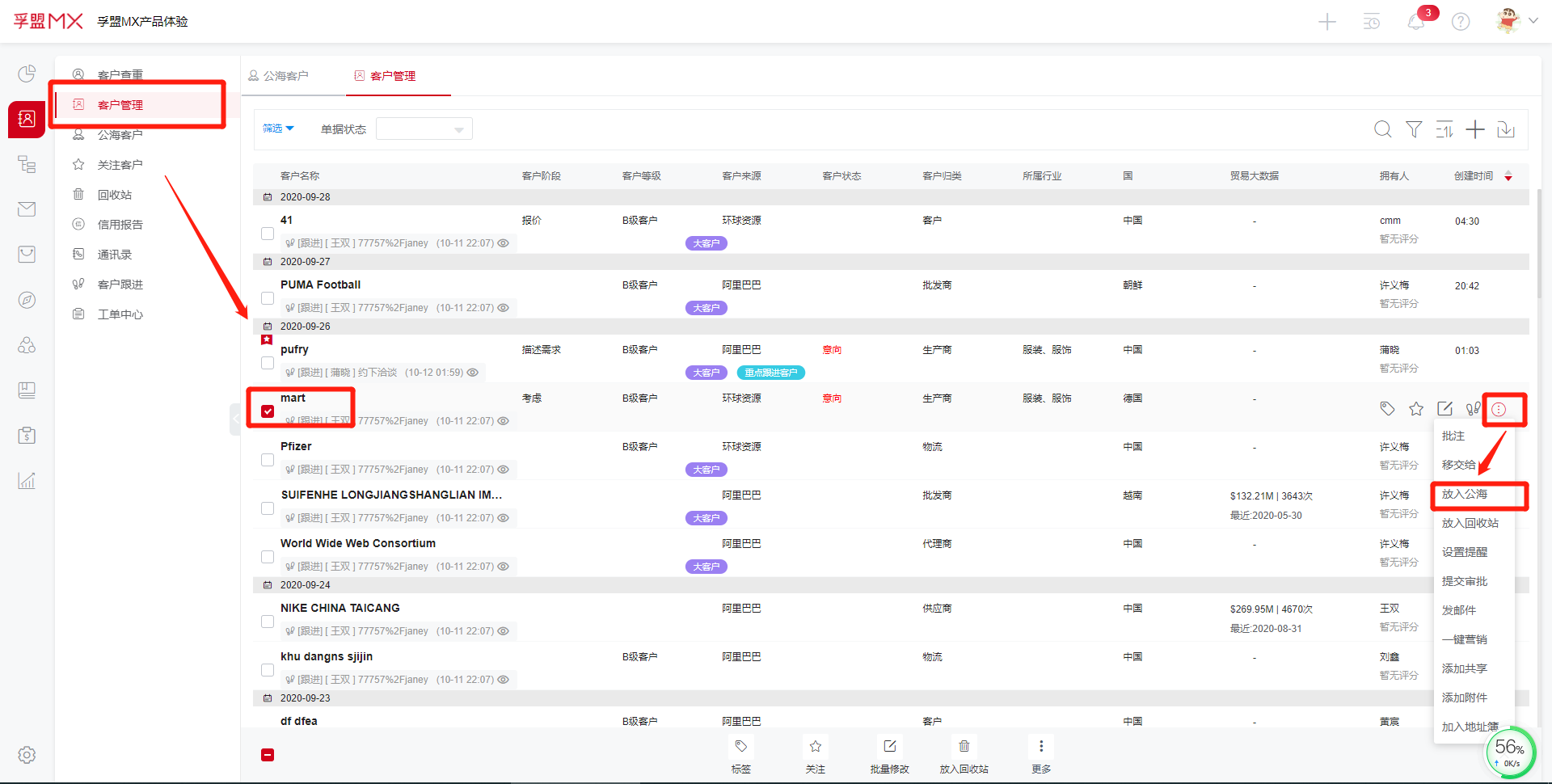Click the 56% circular progress indicator
This screenshot has width=1552, height=784.
pos(1510,752)
